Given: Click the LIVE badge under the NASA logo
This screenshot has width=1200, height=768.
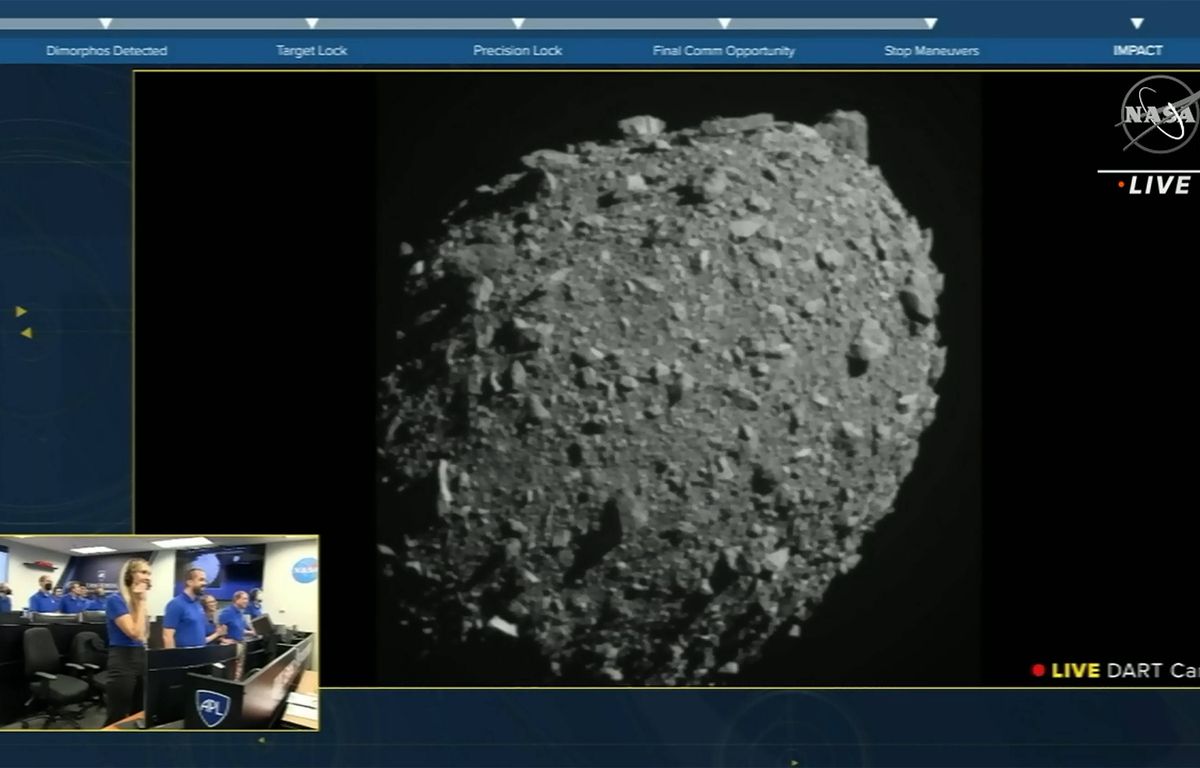Looking at the screenshot, I should pos(1155,185).
